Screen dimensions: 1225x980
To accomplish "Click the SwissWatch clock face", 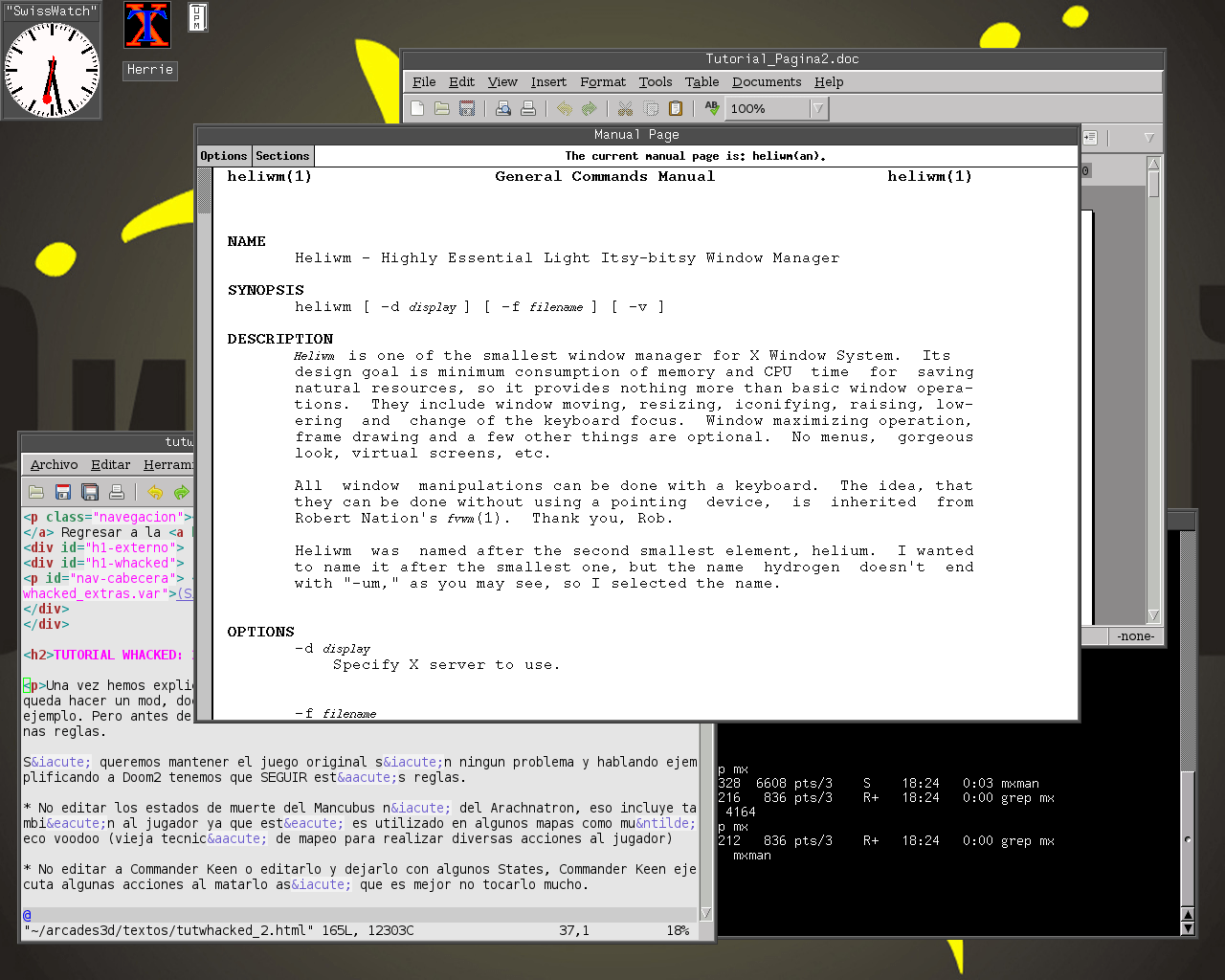I will 52,70.
